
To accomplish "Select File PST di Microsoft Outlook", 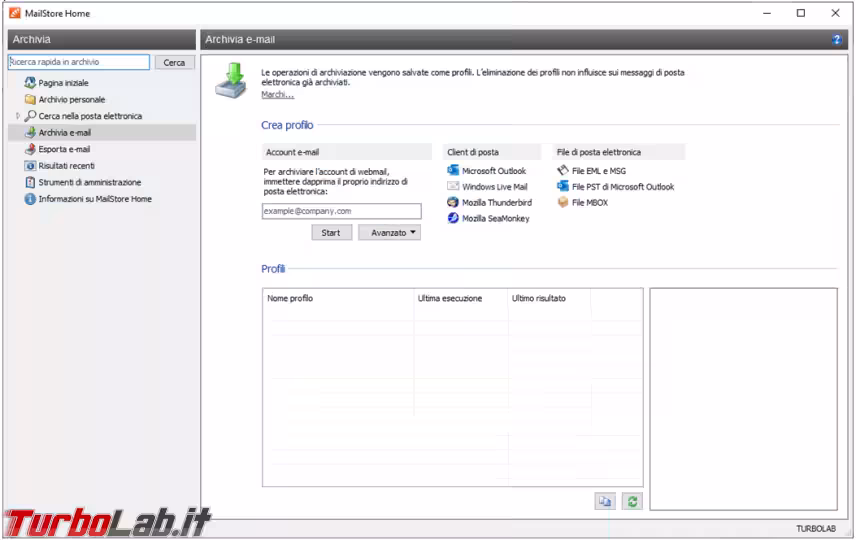I will click(623, 187).
